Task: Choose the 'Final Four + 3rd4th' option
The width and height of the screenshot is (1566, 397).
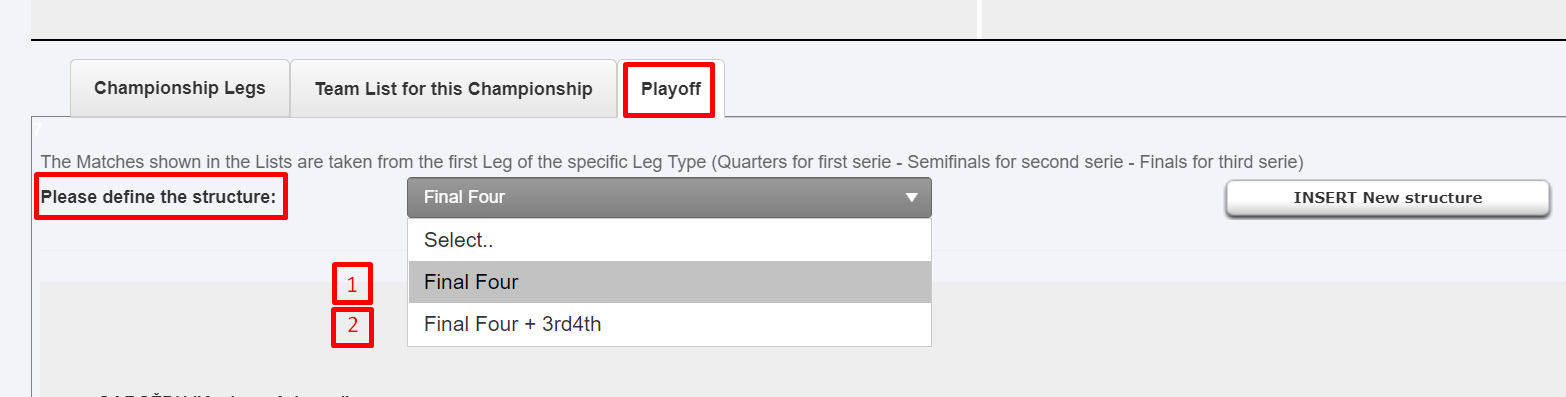Action: pos(669,324)
